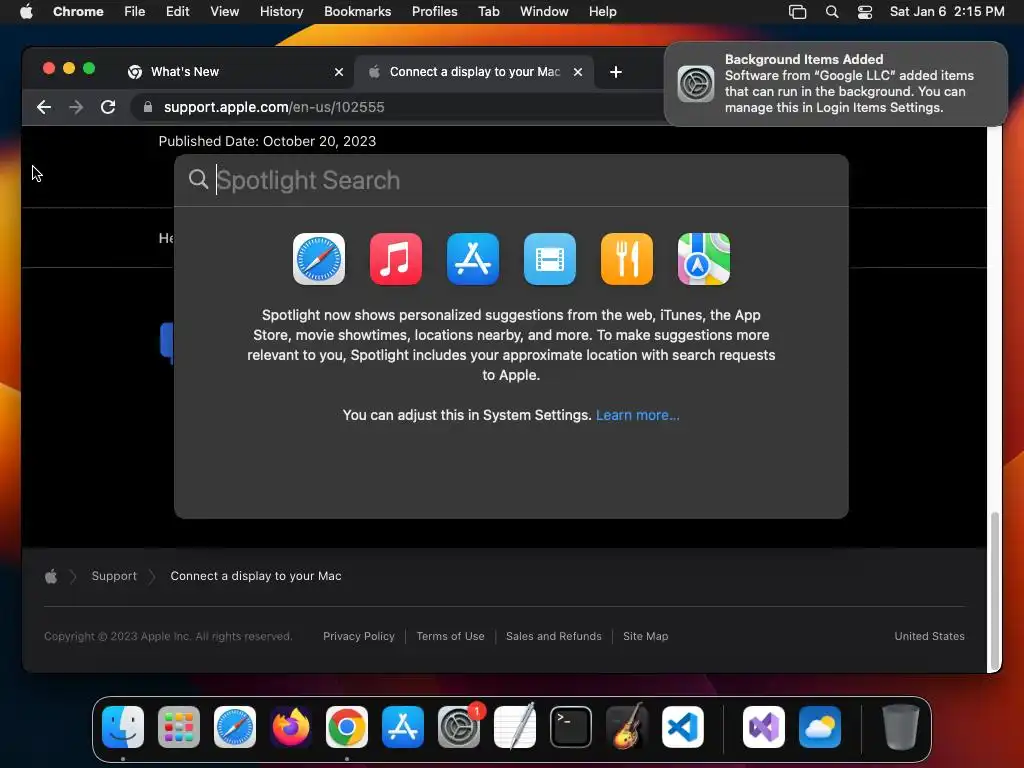Go forward with Chrome forward arrow

pyautogui.click(x=76, y=107)
